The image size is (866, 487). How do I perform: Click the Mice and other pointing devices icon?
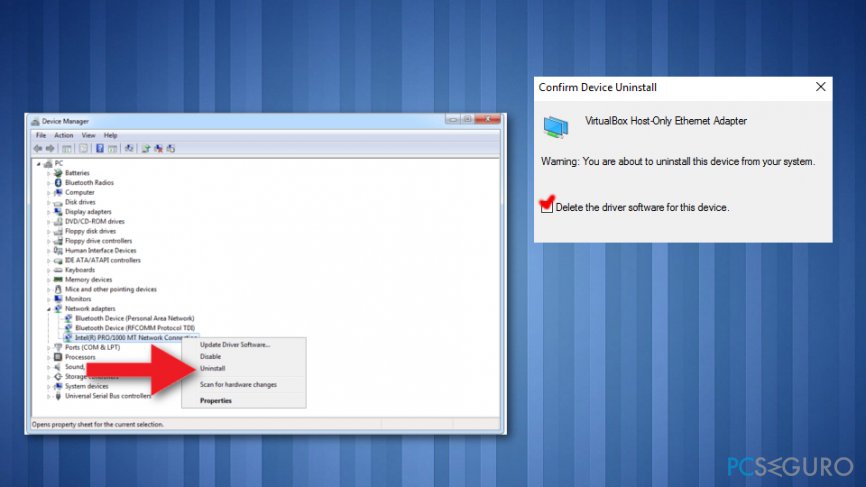coord(58,289)
